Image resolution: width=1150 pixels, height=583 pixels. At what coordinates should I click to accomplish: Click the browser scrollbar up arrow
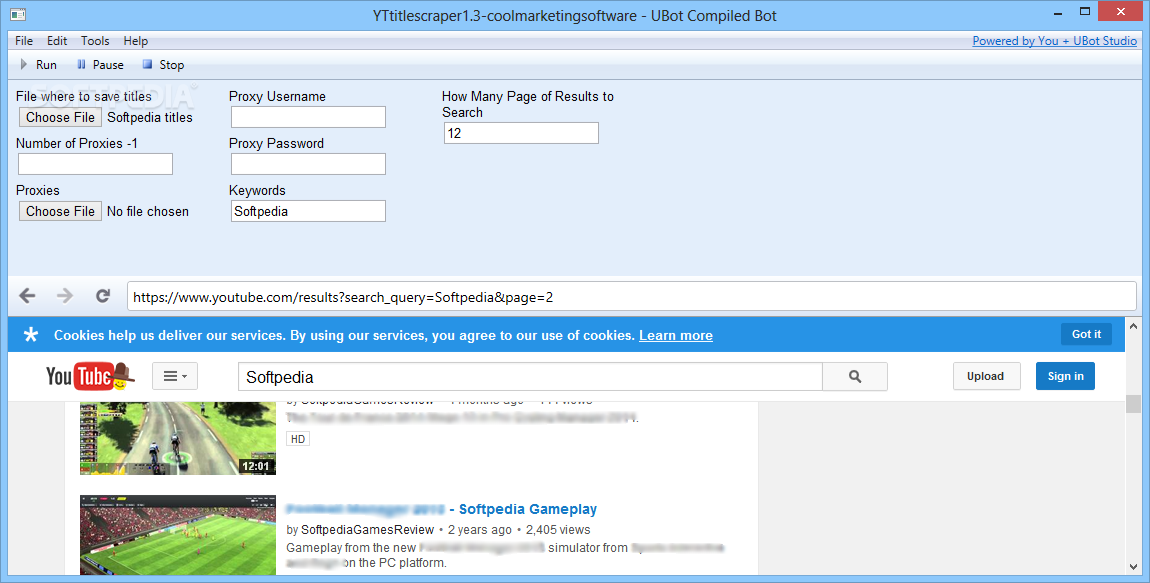1133,326
